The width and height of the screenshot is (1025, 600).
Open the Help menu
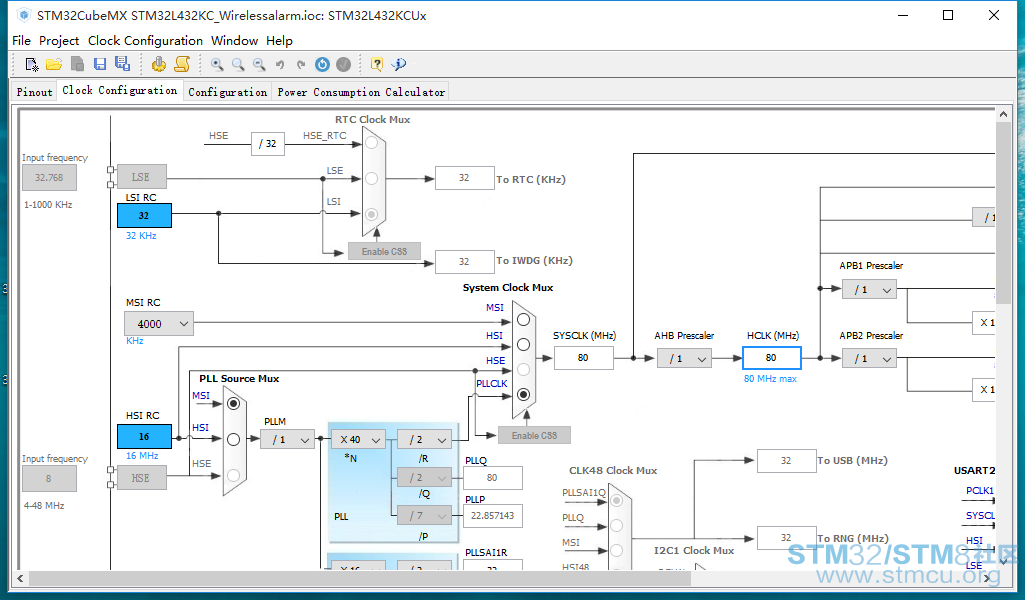pyautogui.click(x=279, y=41)
